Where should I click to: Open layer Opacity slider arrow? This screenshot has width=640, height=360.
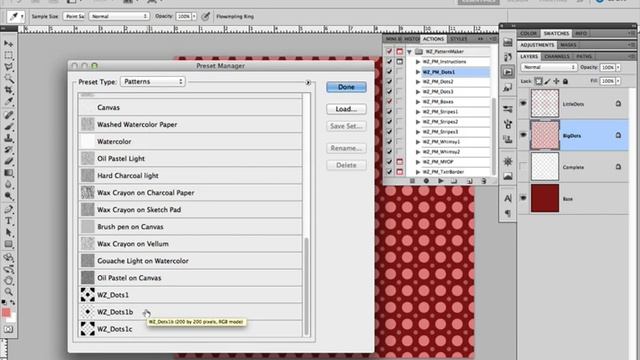coord(618,67)
